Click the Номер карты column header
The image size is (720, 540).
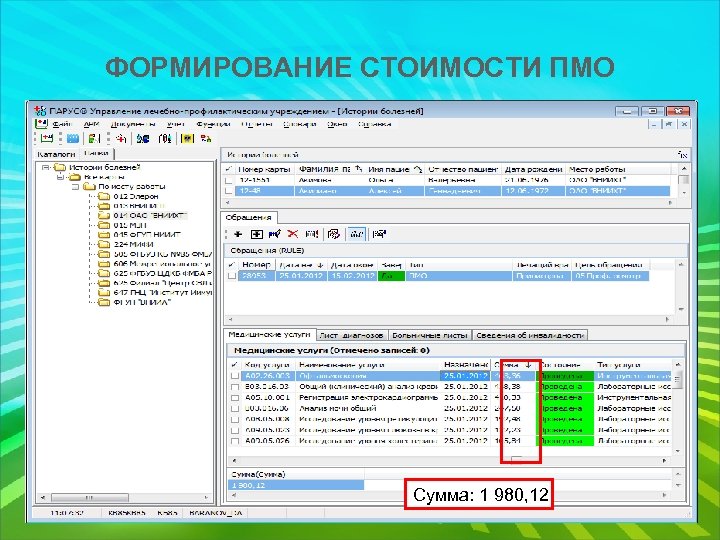coord(264,169)
